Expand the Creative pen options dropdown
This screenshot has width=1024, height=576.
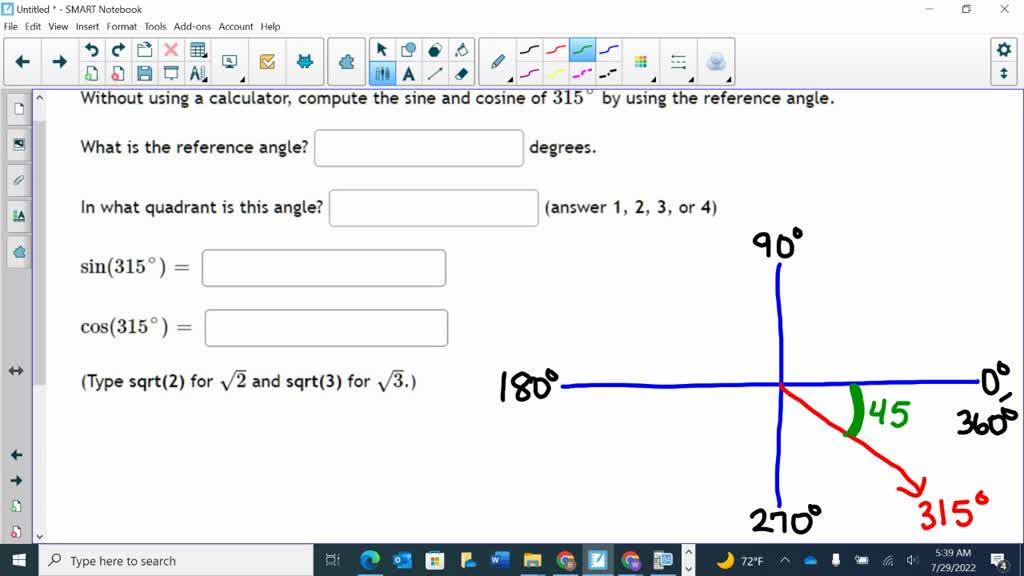click(510, 79)
